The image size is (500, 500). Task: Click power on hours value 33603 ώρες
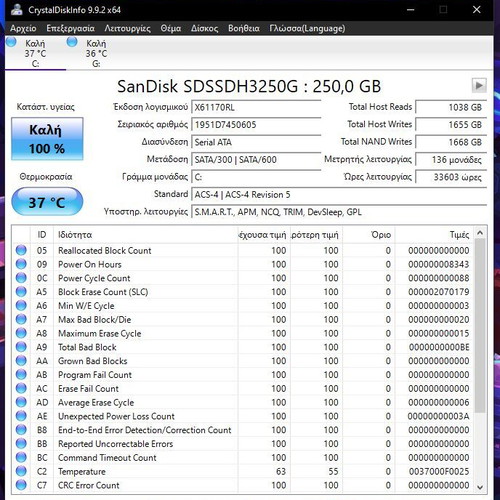point(451,177)
